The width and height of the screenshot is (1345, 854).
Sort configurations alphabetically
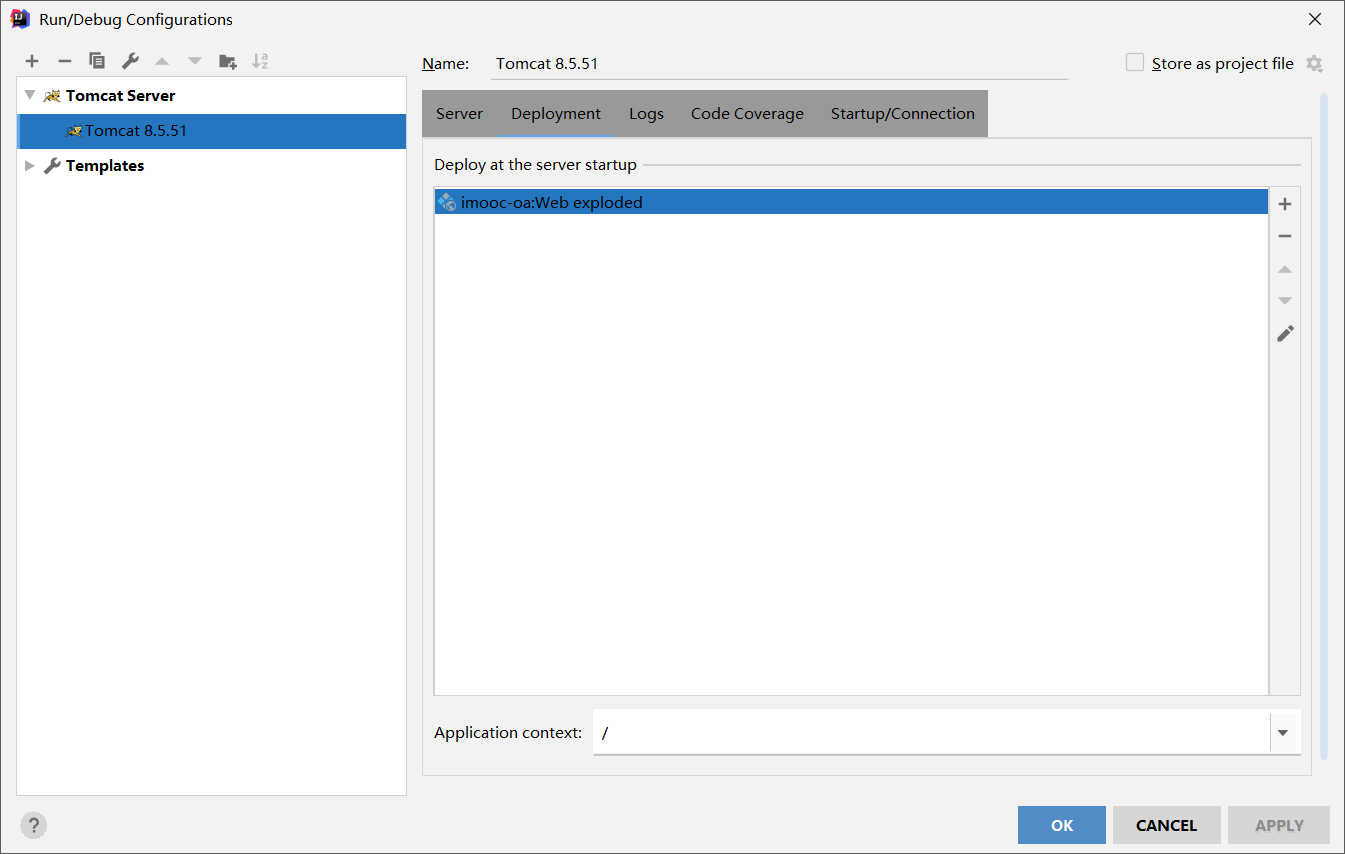260,61
